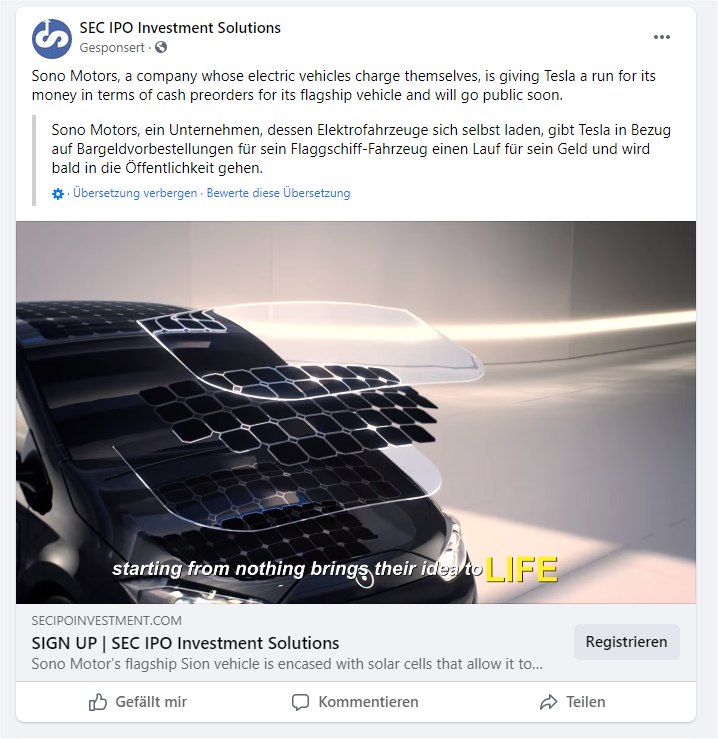Select Gefällt mir to like the post
The height and width of the screenshot is (739, 718).
click(138, 702)
